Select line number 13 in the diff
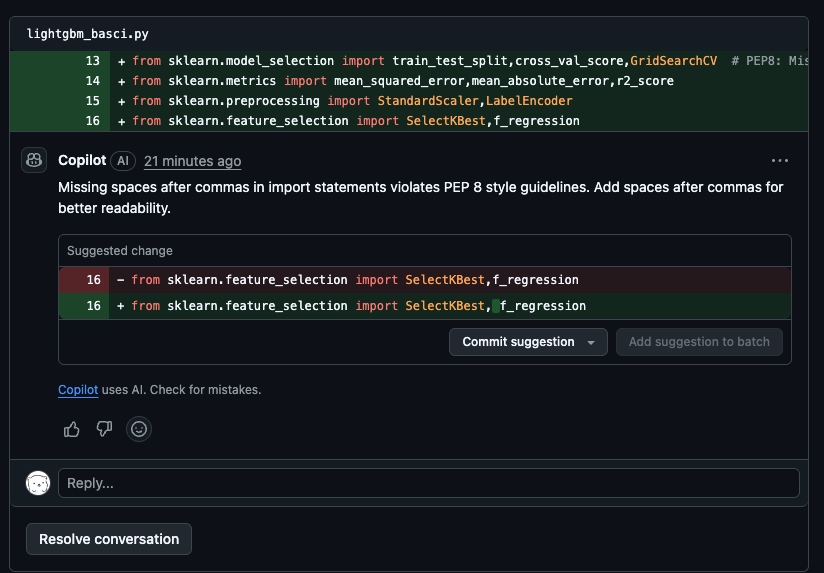This screenshot has height=573, width=824. 93,61
